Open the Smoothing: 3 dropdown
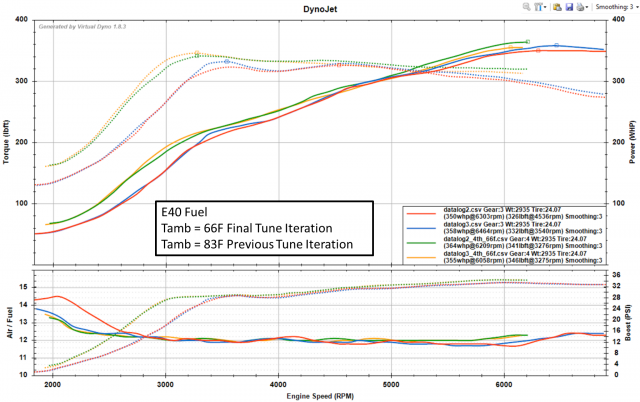The width and height of the screenshot is (640, 402). tap(617, 7)
